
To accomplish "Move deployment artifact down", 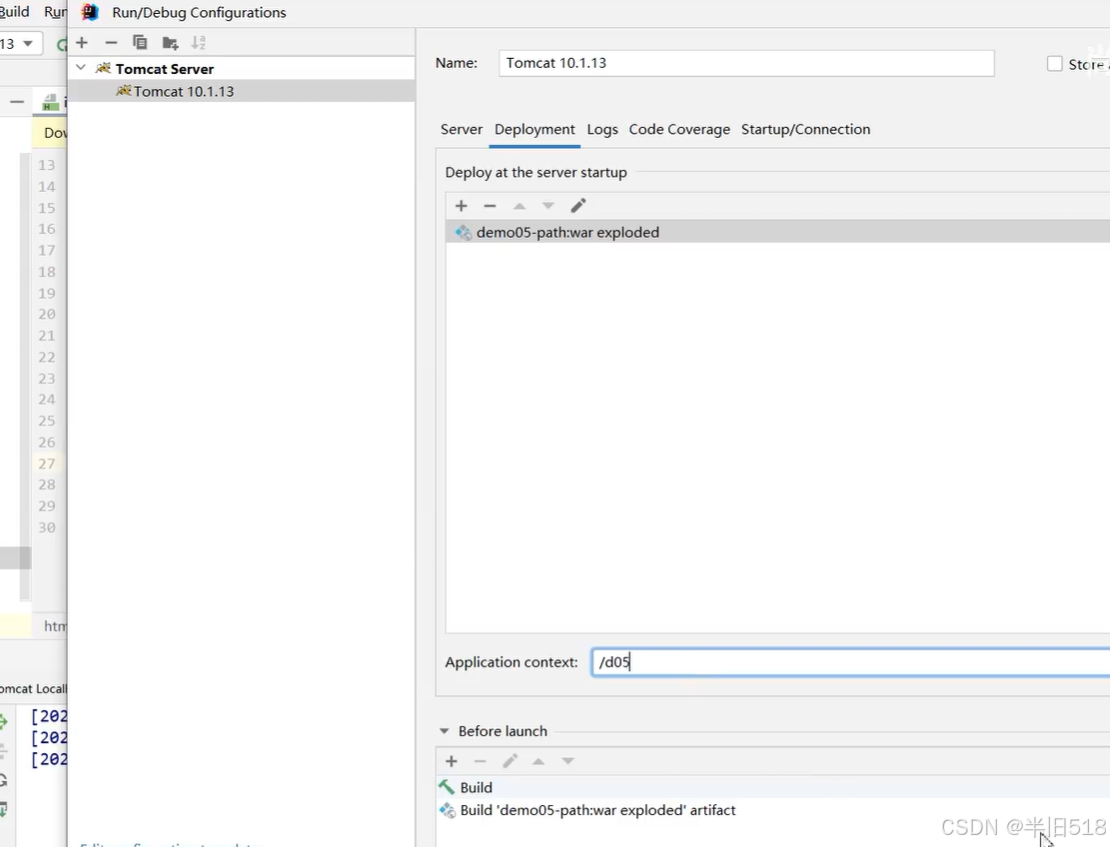I will [548, 206].
